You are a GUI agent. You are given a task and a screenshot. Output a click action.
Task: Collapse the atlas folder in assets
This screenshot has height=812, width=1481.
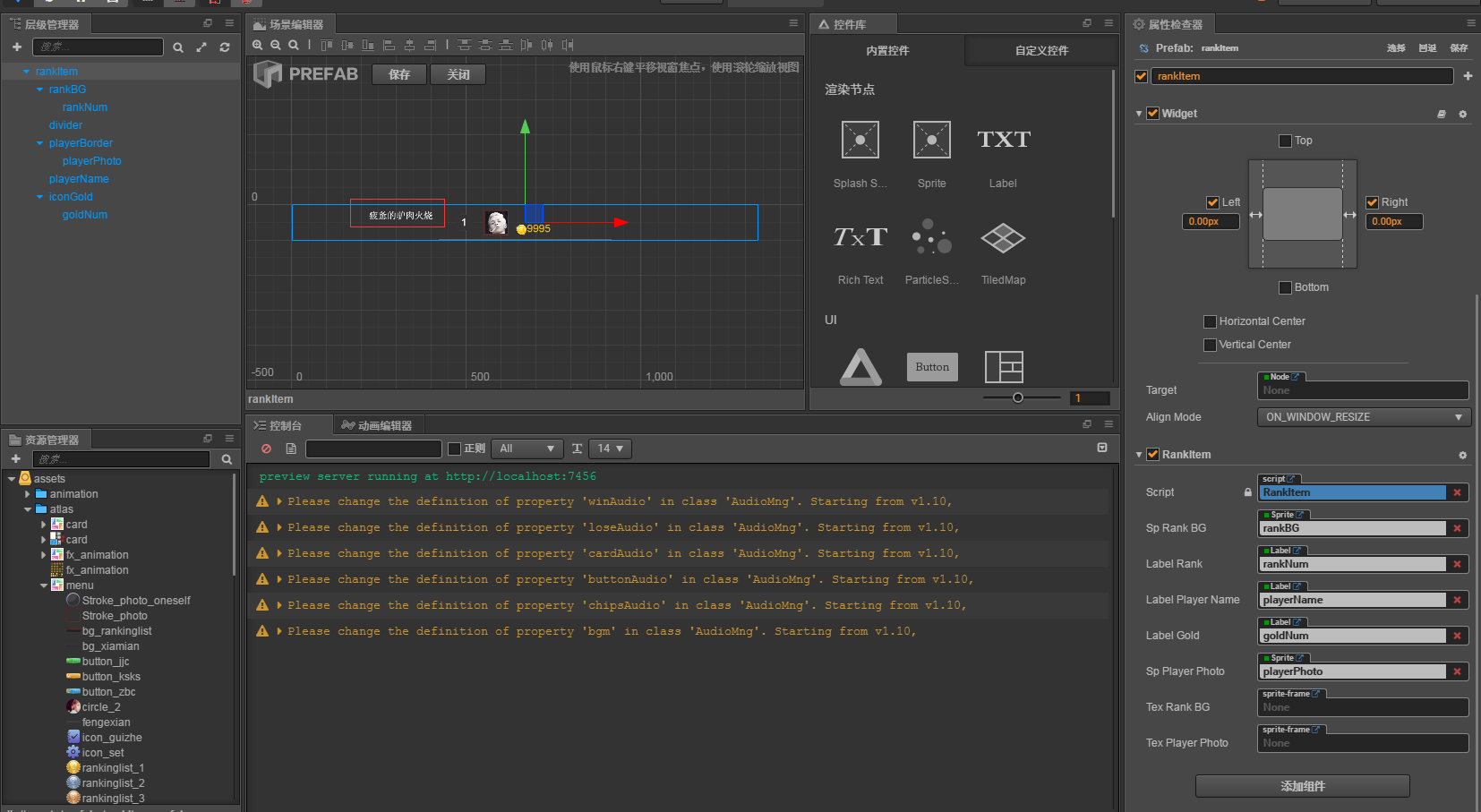pos(28,509)
